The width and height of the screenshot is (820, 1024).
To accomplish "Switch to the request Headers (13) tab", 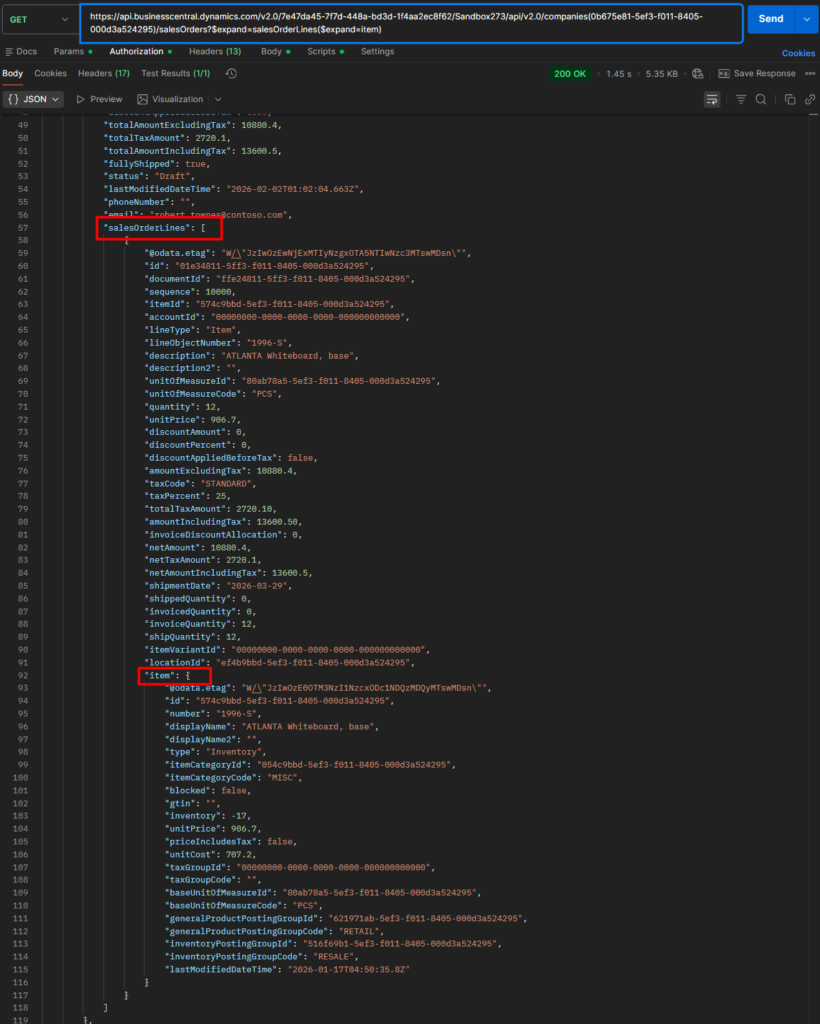I will [214, 51].
